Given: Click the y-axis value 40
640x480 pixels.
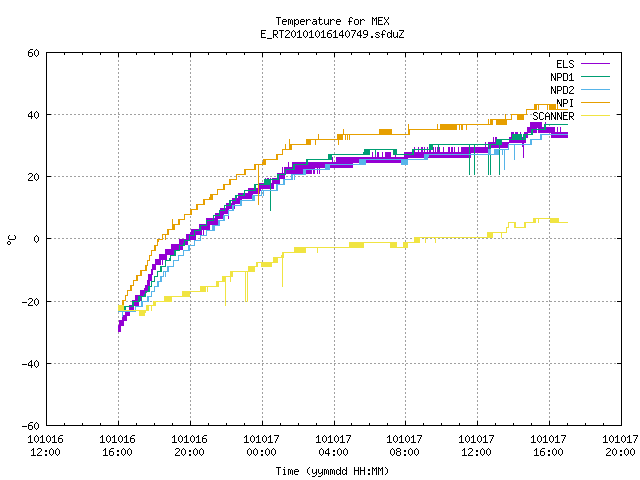Looking at the screenshot, I should [x=33, y=115].
